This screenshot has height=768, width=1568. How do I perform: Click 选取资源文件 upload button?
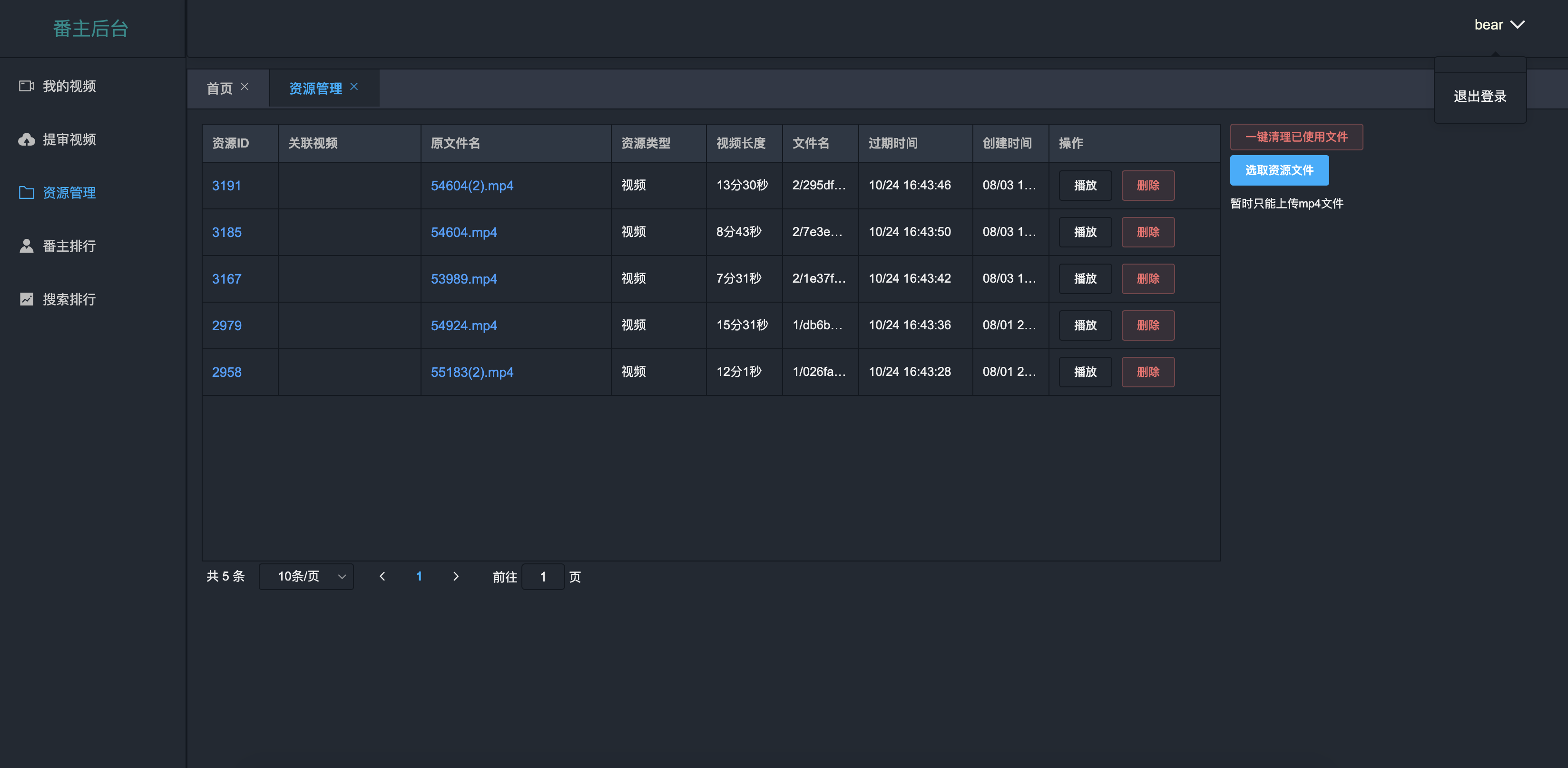1279,170
